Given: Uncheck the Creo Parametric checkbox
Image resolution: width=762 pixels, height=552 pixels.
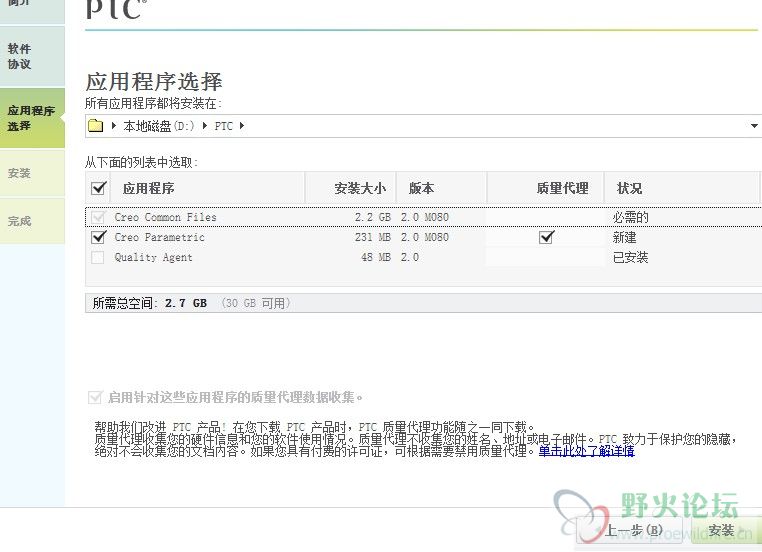Looking at the screenshot, I should coord(99,237).
